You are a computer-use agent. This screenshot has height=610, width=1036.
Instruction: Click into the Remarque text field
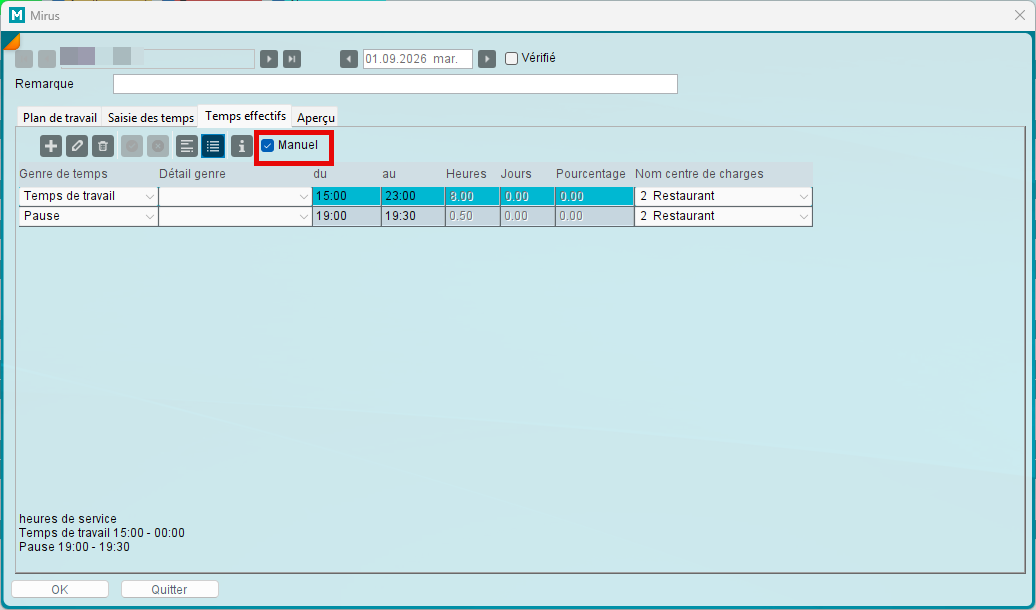[x=395, y=84]
